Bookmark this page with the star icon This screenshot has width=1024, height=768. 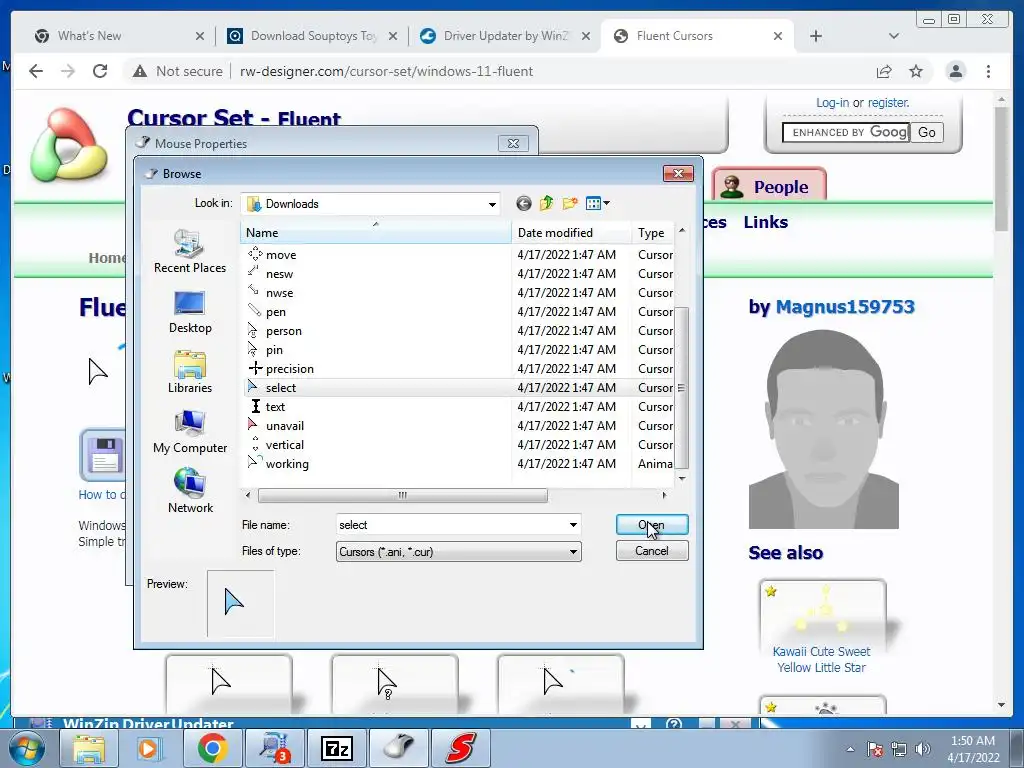(x=916, y=71)
